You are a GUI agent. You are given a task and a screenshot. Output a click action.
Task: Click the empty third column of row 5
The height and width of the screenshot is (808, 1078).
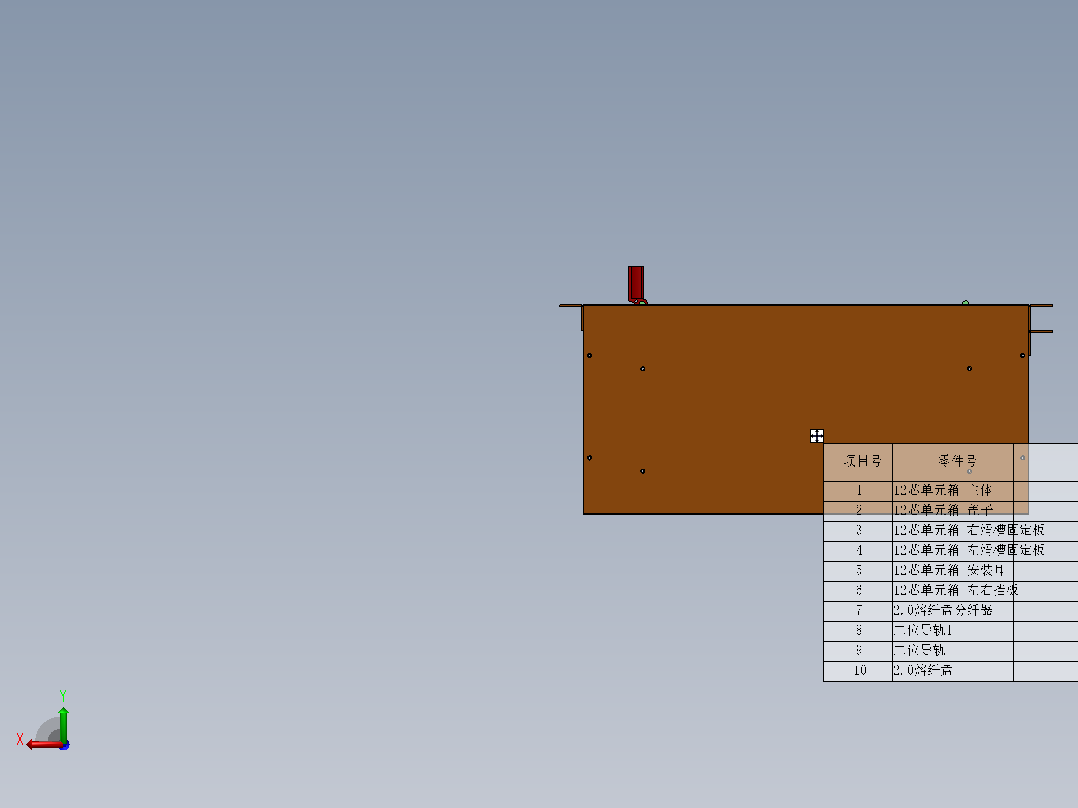click(1046, 571)
